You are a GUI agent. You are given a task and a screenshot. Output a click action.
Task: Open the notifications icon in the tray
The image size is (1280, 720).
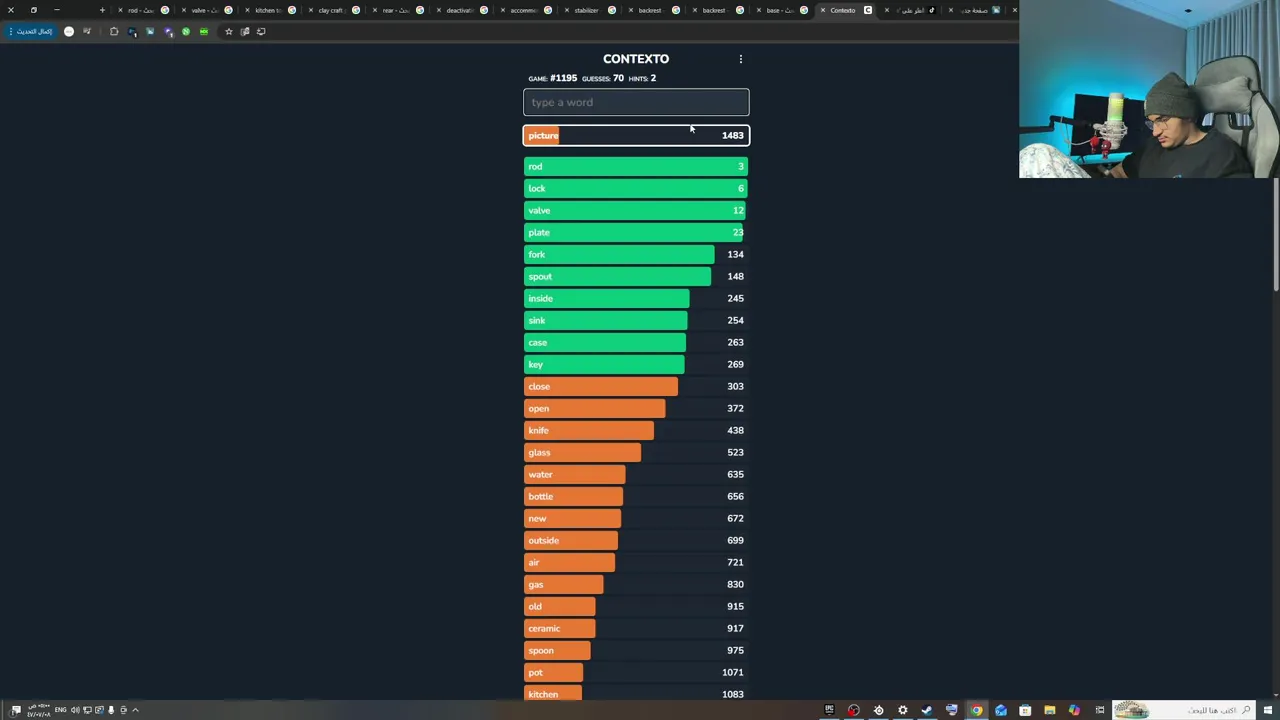(15, 710)
